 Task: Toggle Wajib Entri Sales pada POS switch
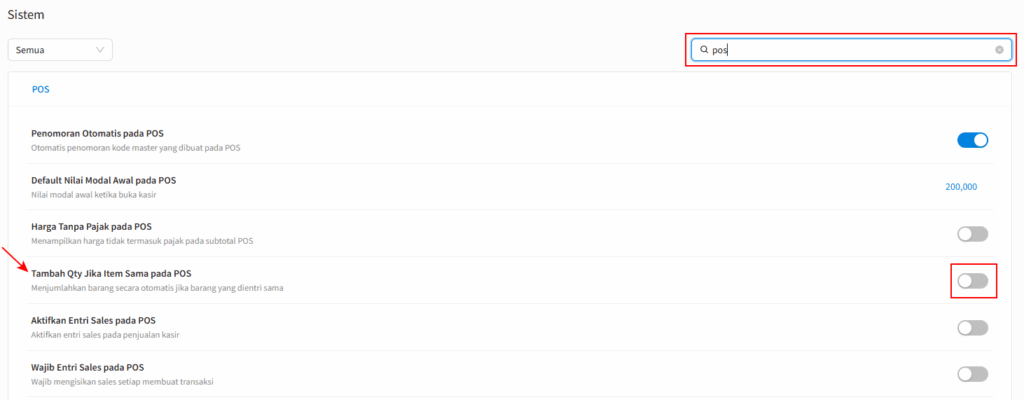(972, 374)
